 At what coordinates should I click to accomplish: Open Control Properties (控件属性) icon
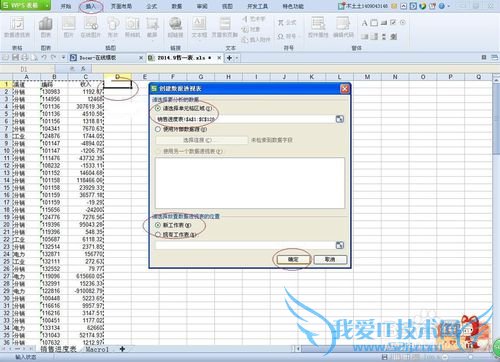coord(318,27)
